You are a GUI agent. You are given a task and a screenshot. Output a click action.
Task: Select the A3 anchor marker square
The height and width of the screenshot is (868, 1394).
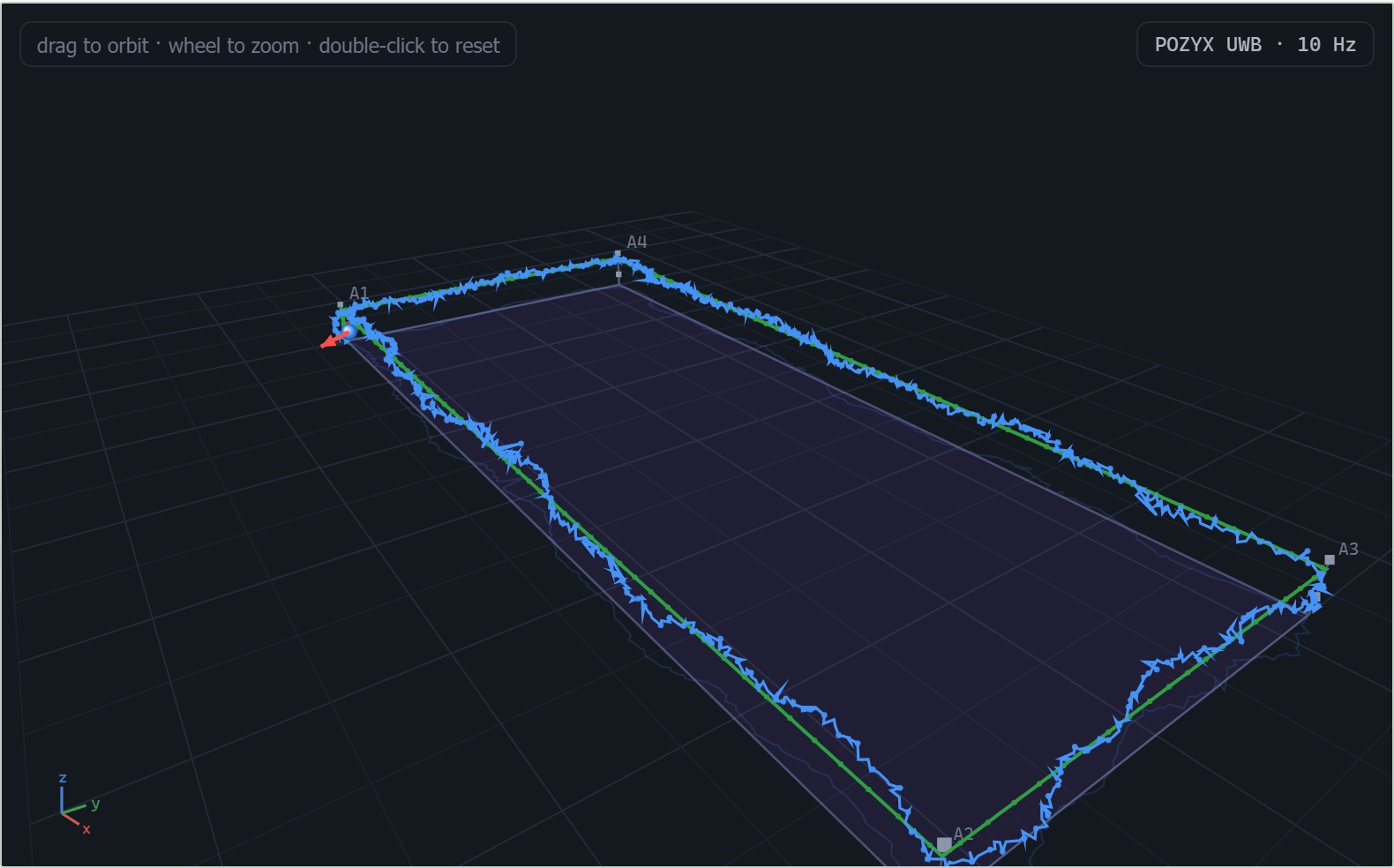[x=1330, y=559]
